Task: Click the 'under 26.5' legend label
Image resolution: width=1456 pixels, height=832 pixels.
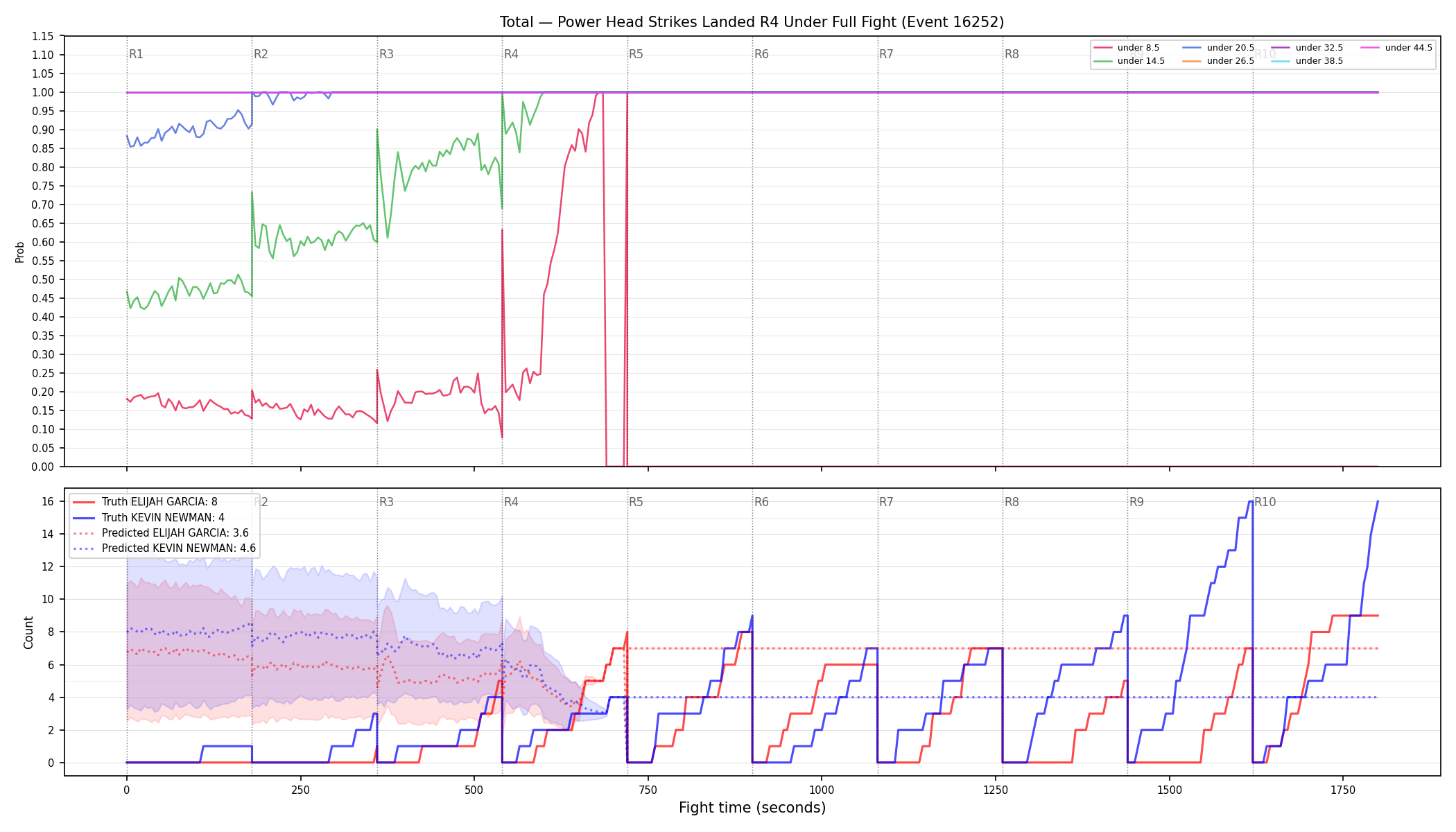Action: [1231, 61]
